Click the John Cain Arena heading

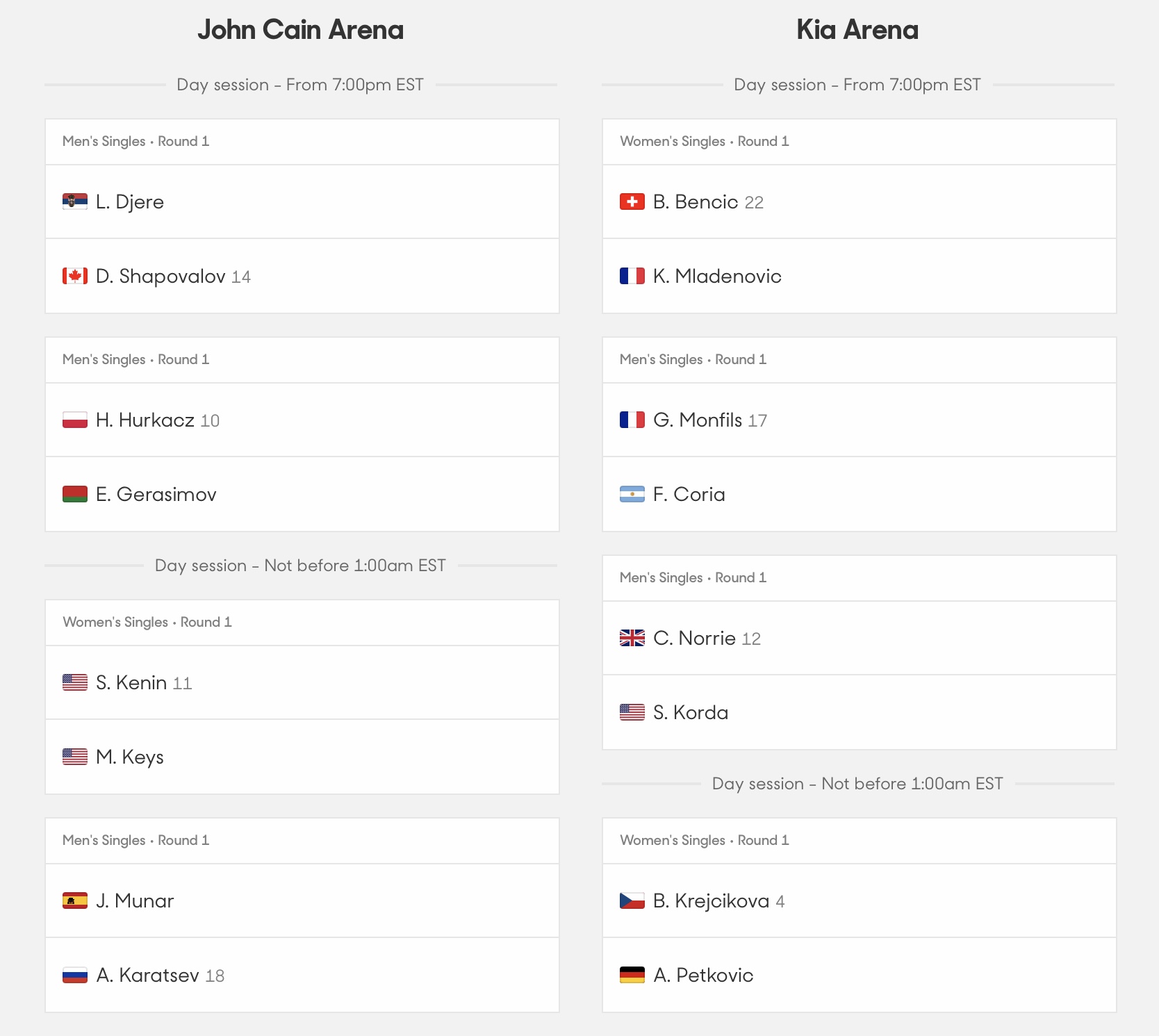tap(300, 30)
